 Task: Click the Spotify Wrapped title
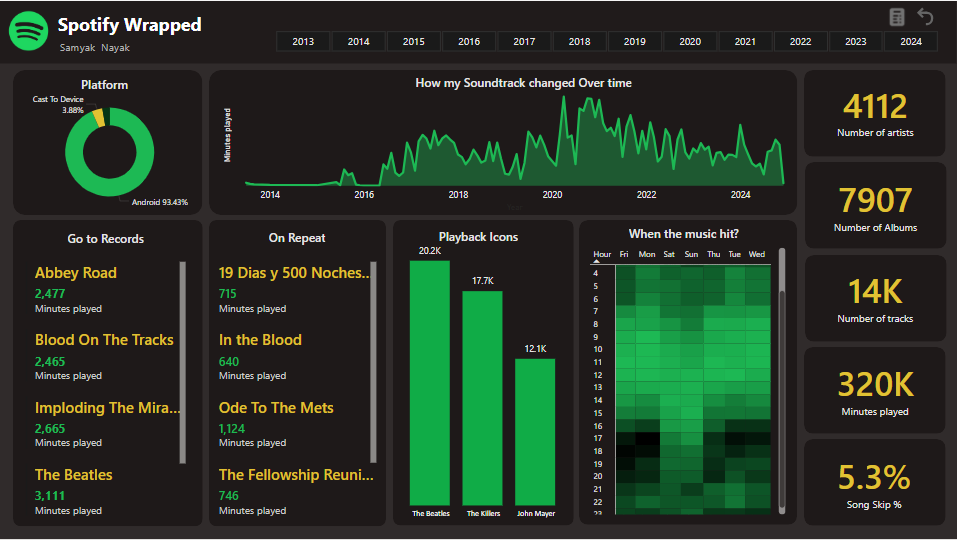pos(129,25)
